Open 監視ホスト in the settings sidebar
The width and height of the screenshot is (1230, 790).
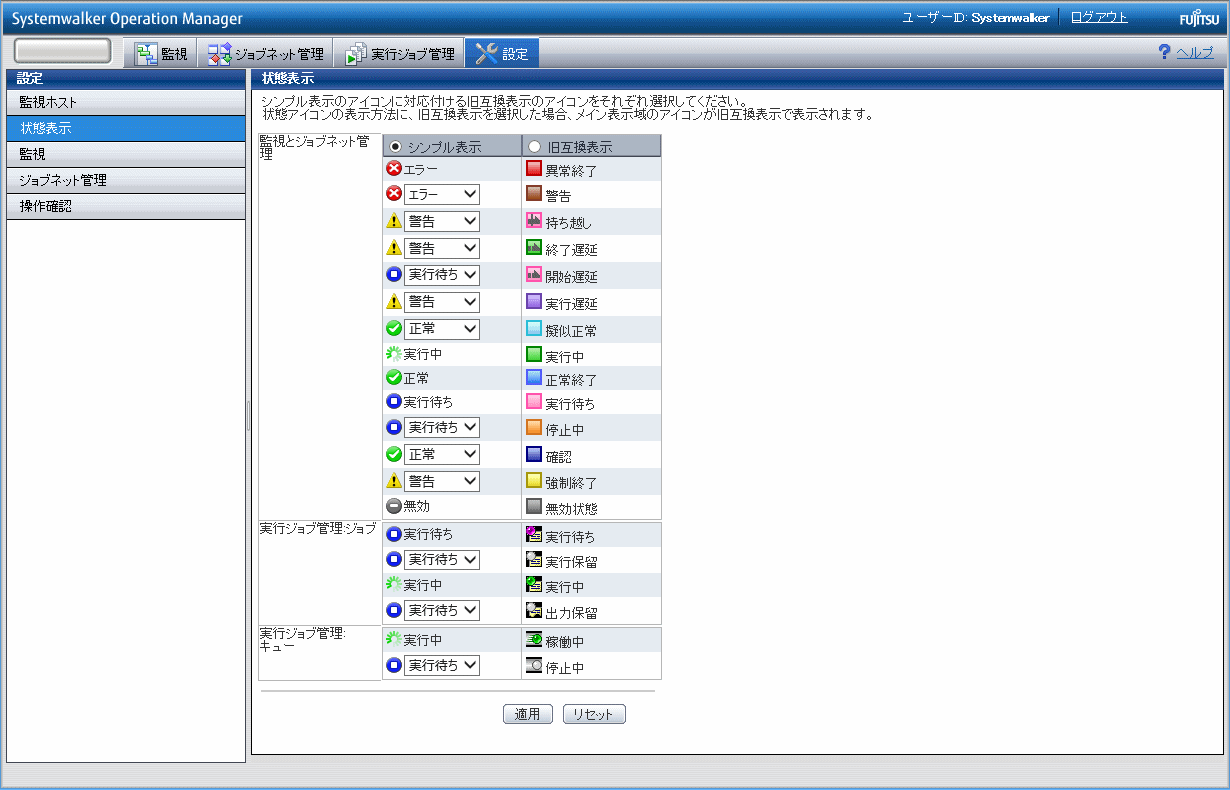point(126,102)
